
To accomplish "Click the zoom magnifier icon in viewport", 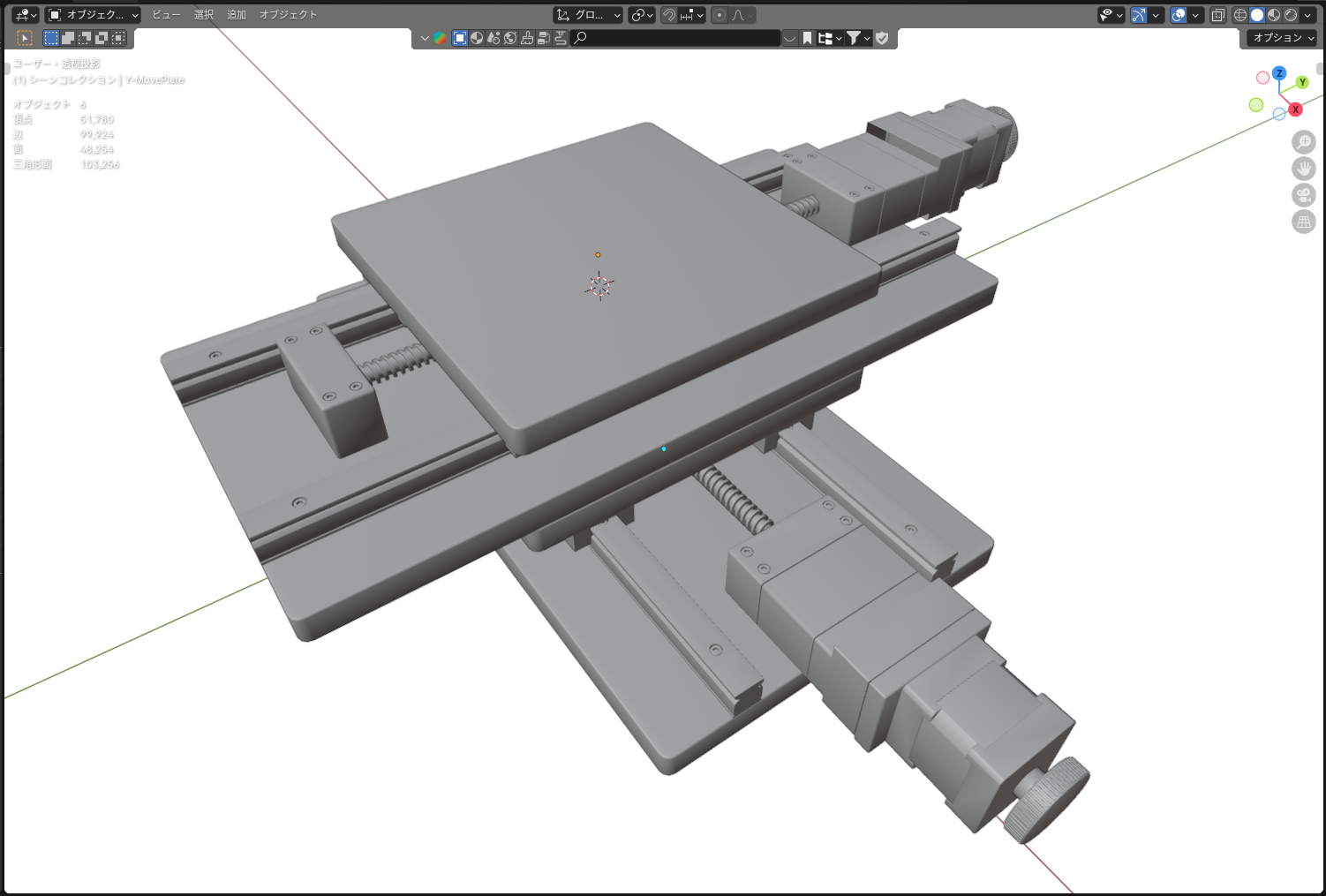I will 1303,142.
